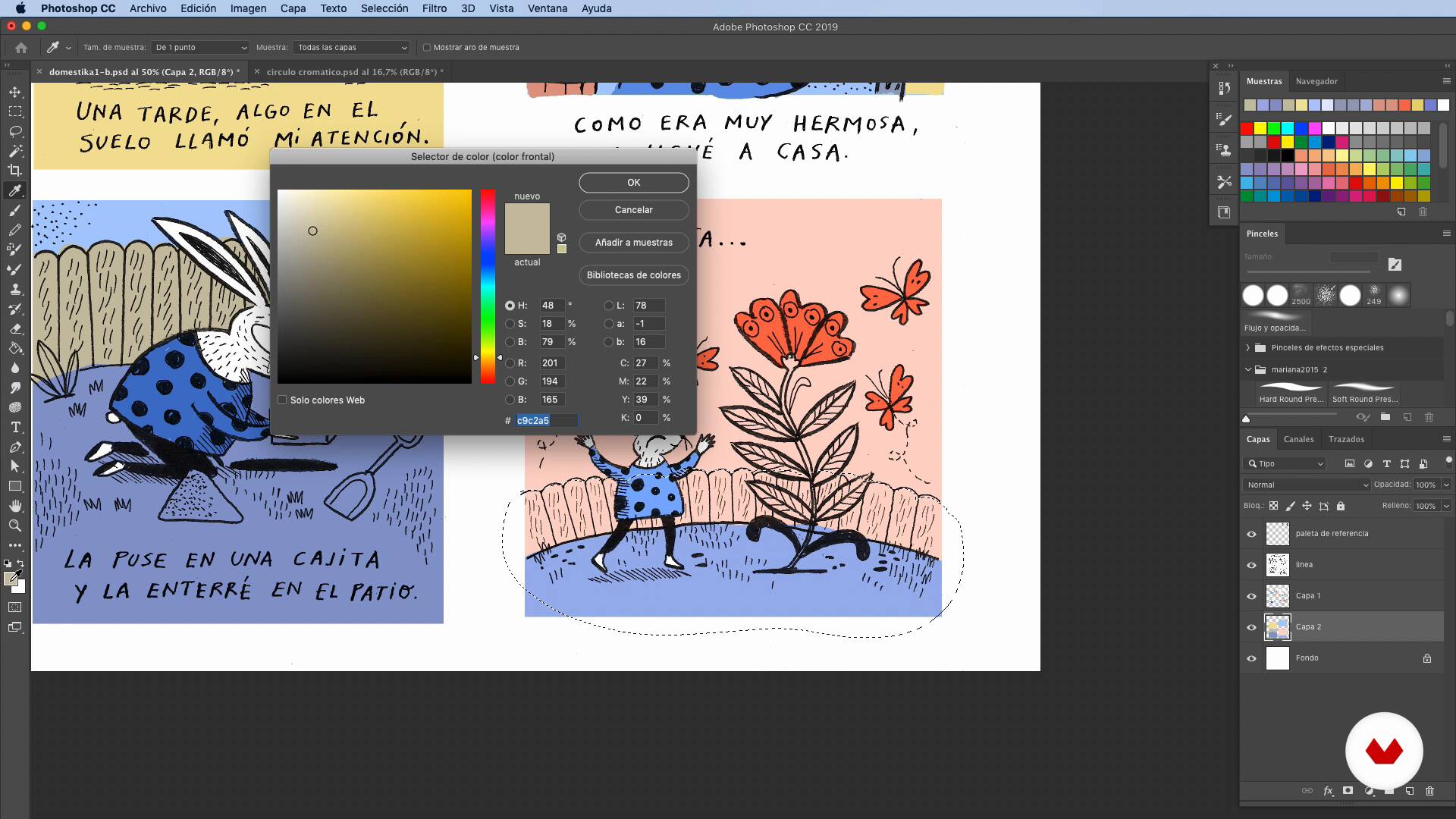Image resolution: width=1456 pixels, height=819 pixels.
Task: Open 'Tam. de muestra' dropdown
Action: [x=200, y=47]
